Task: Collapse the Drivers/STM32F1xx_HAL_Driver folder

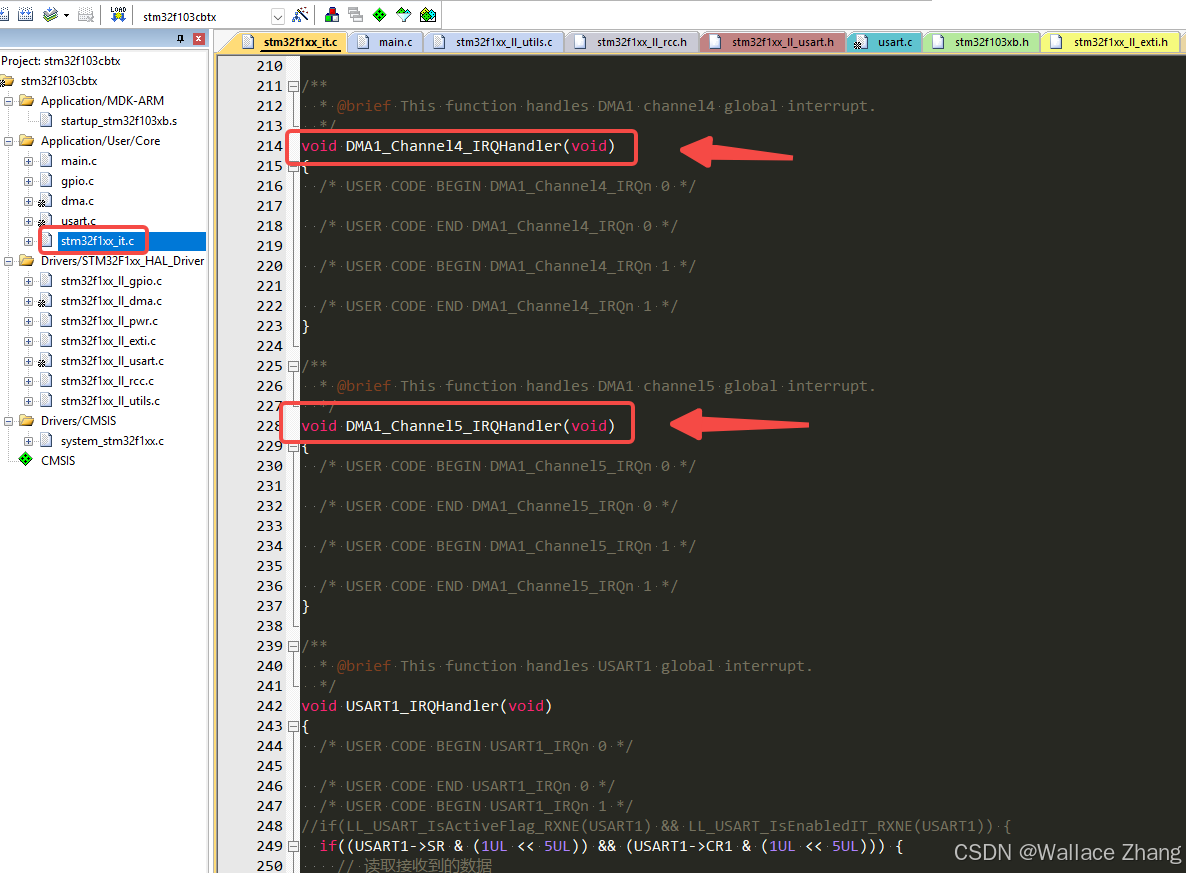Action: pyautogui.click(x=8, y=261)
